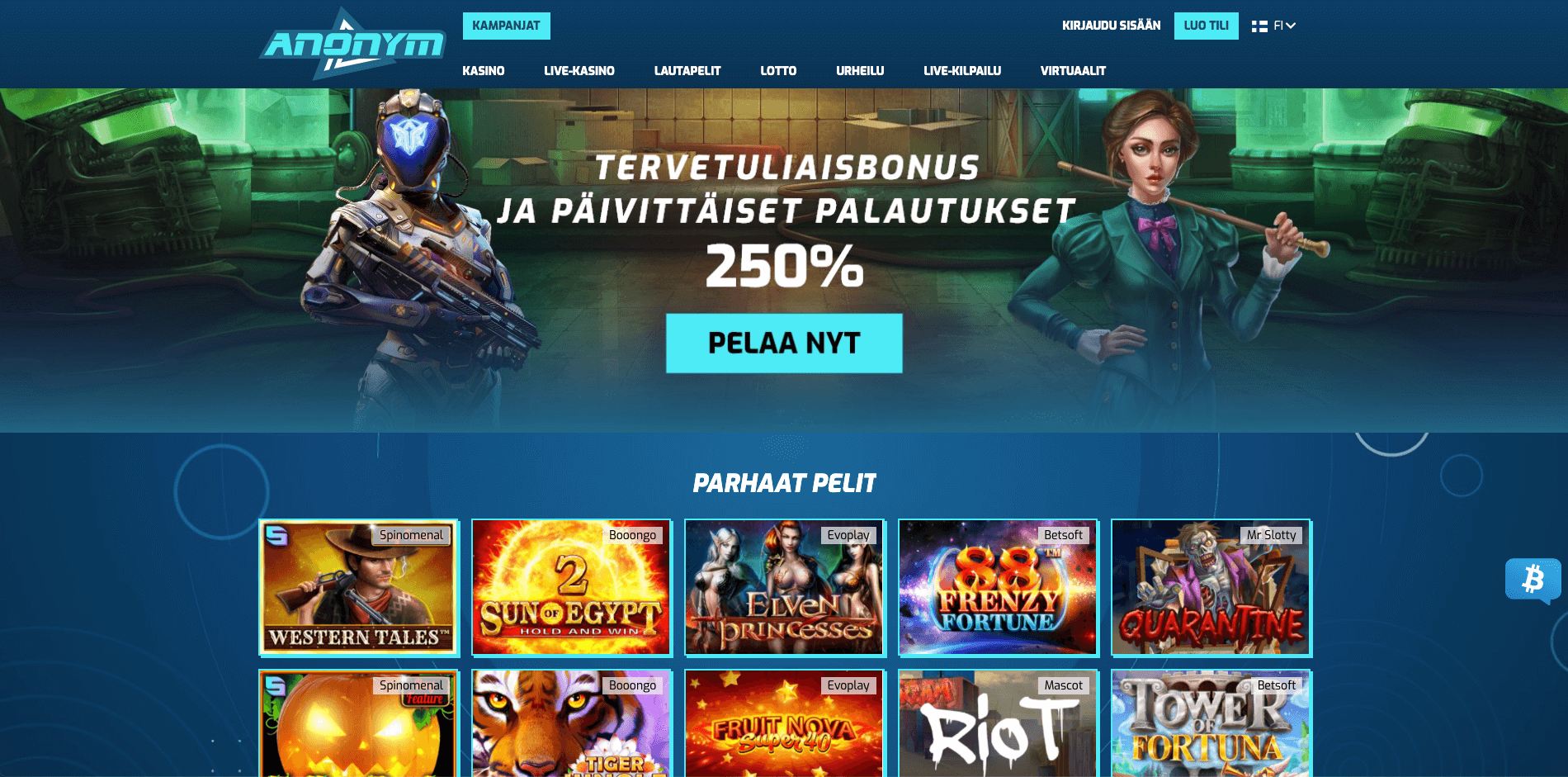
Task: Open the Lotto menu item
Action: [778, 71]
